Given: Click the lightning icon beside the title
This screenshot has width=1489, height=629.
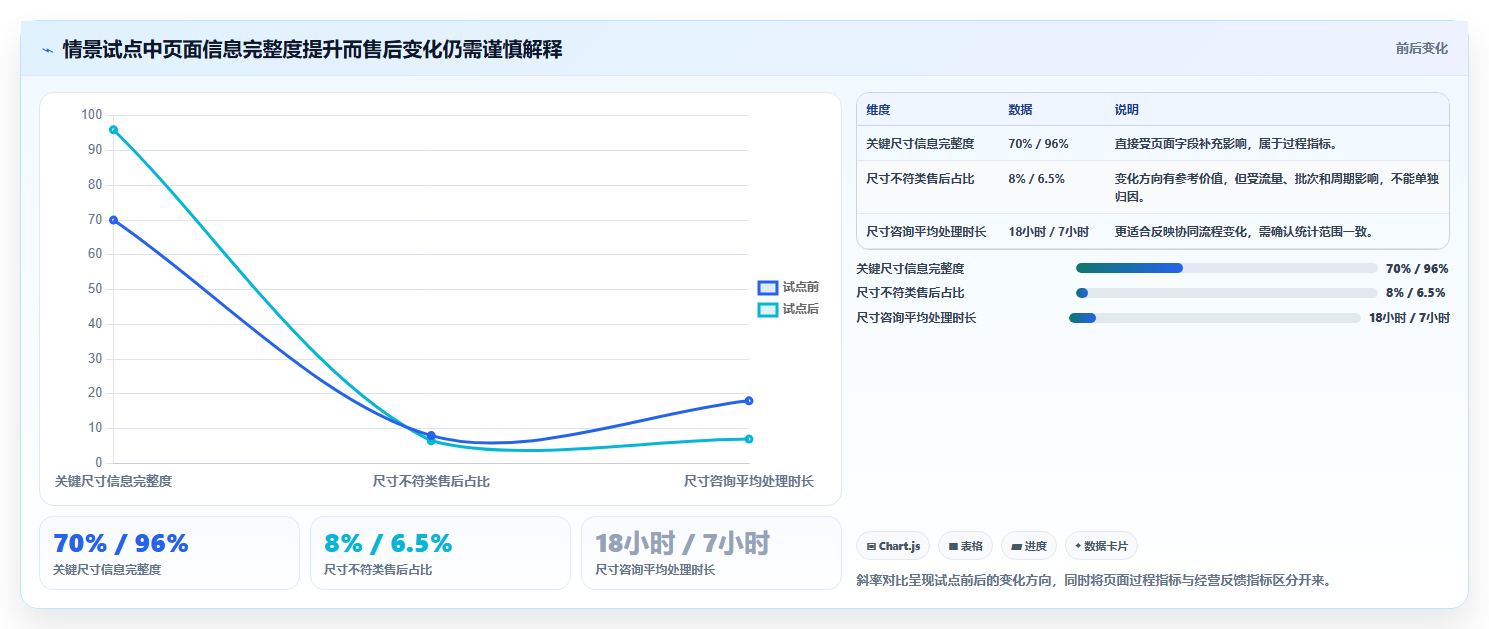Looking at the screenshot, I should point(47,50).
